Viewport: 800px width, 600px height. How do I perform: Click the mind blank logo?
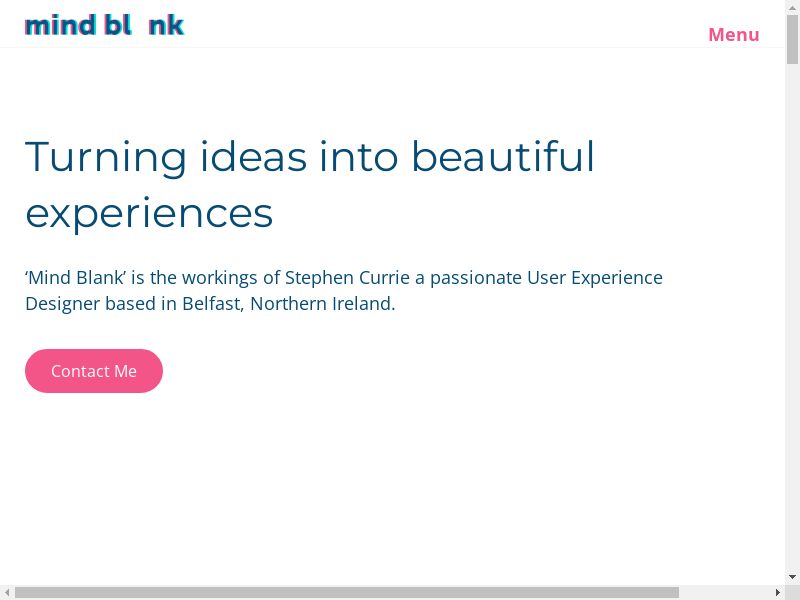point(104,25)
